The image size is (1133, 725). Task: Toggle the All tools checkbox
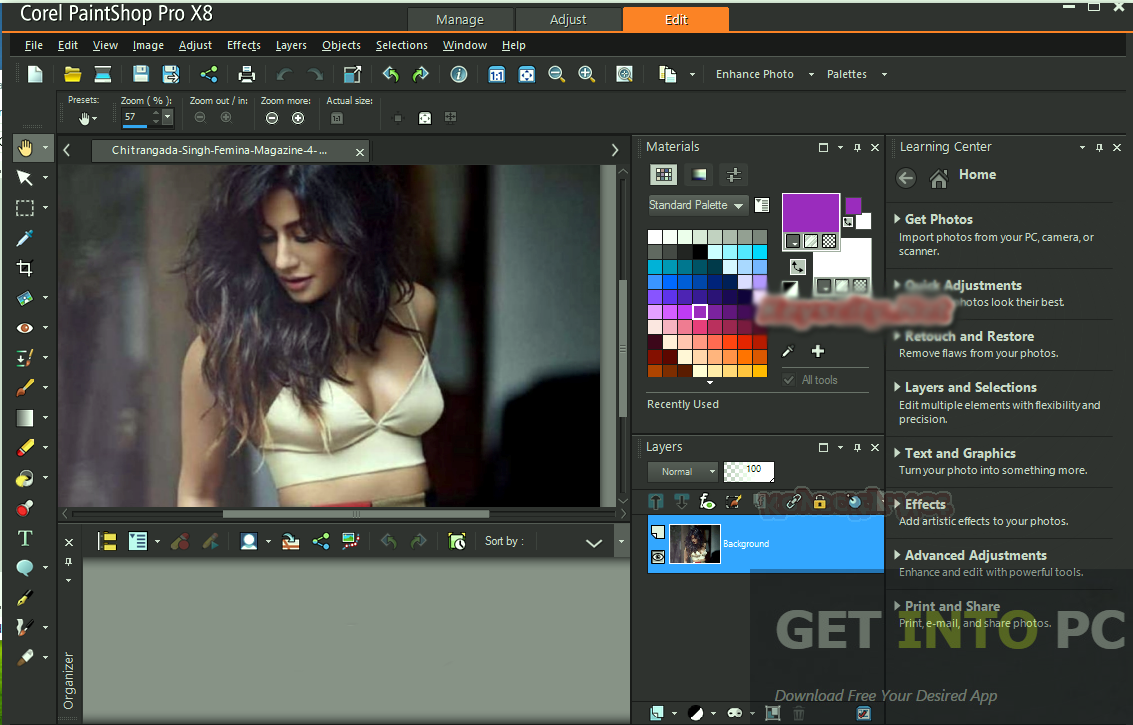(x=789, y=379)
